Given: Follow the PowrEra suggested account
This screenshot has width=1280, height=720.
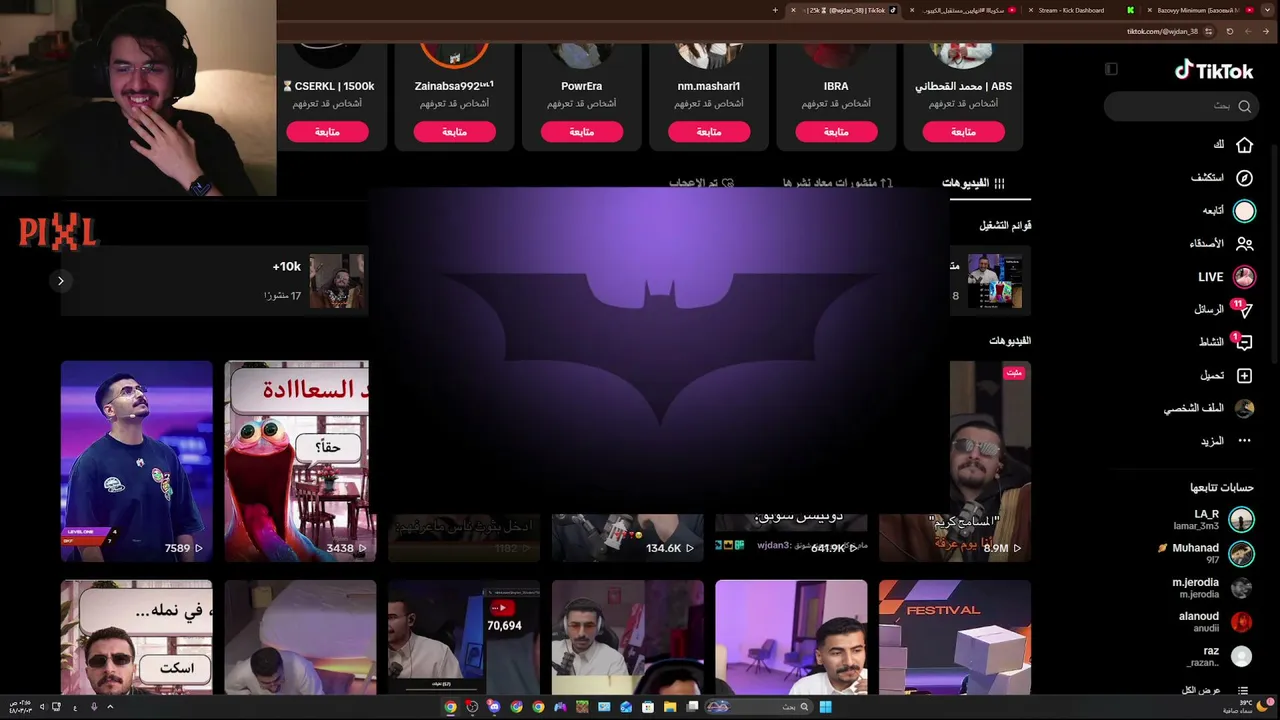Looking at the screenshot, I should [581, 132].
